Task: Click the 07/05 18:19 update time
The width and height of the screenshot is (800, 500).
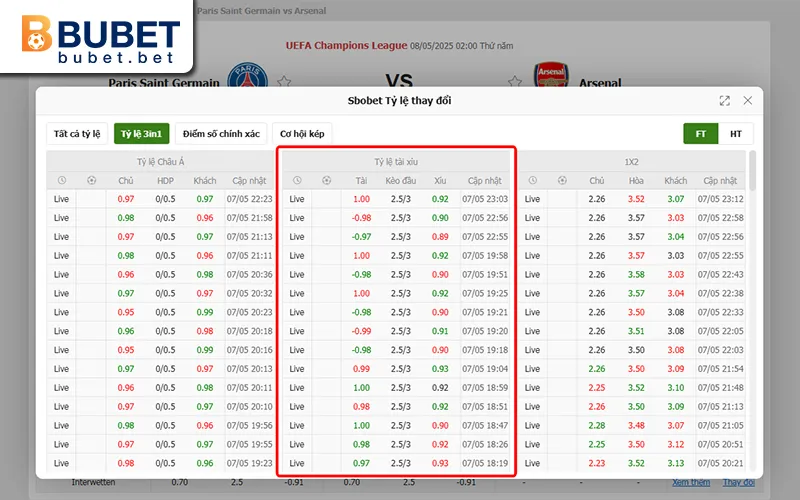Action: click(485, 463)
